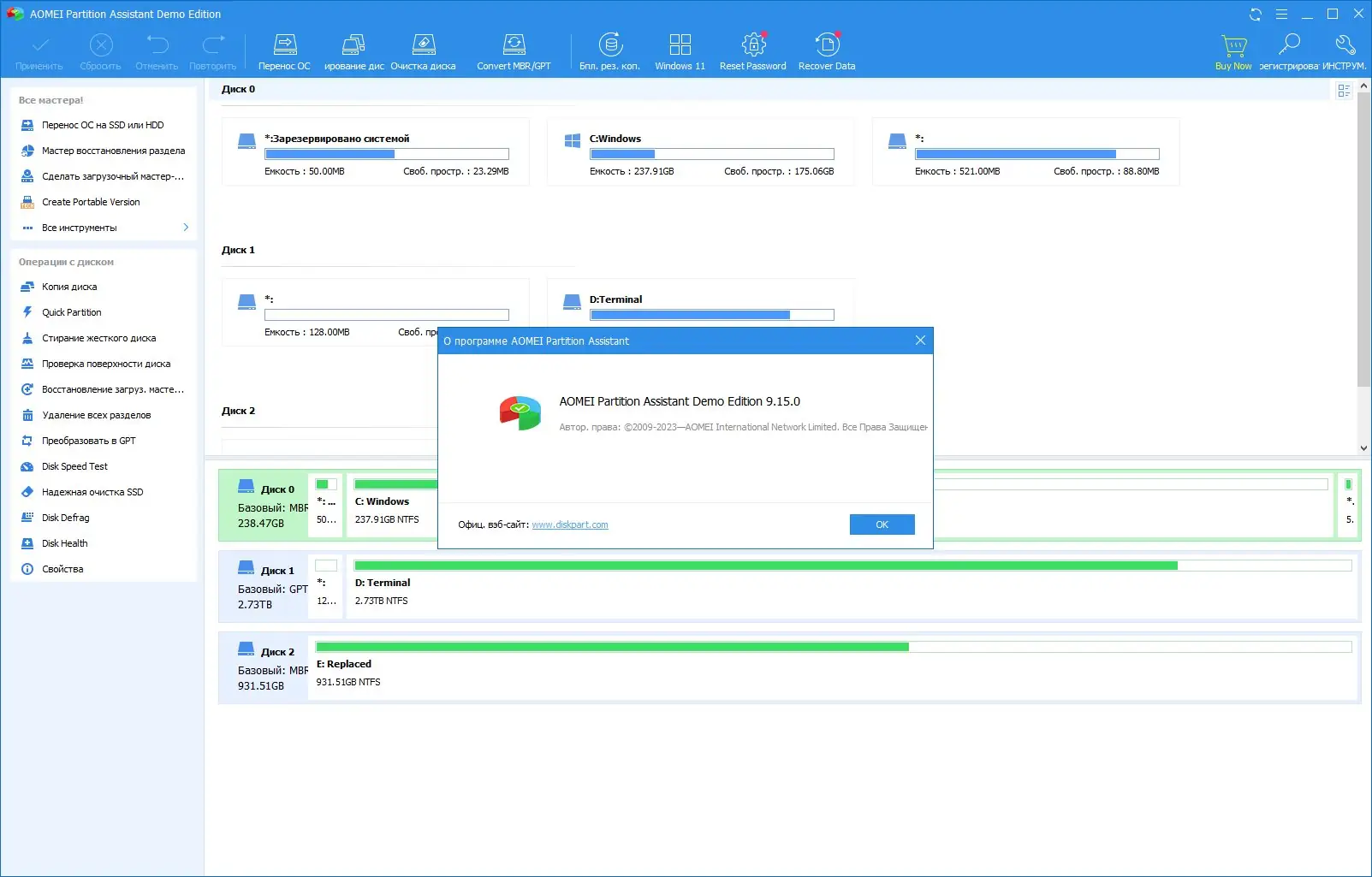Expand Все инструменты arrow
The image size is (1372, 877).
(186, 228)
